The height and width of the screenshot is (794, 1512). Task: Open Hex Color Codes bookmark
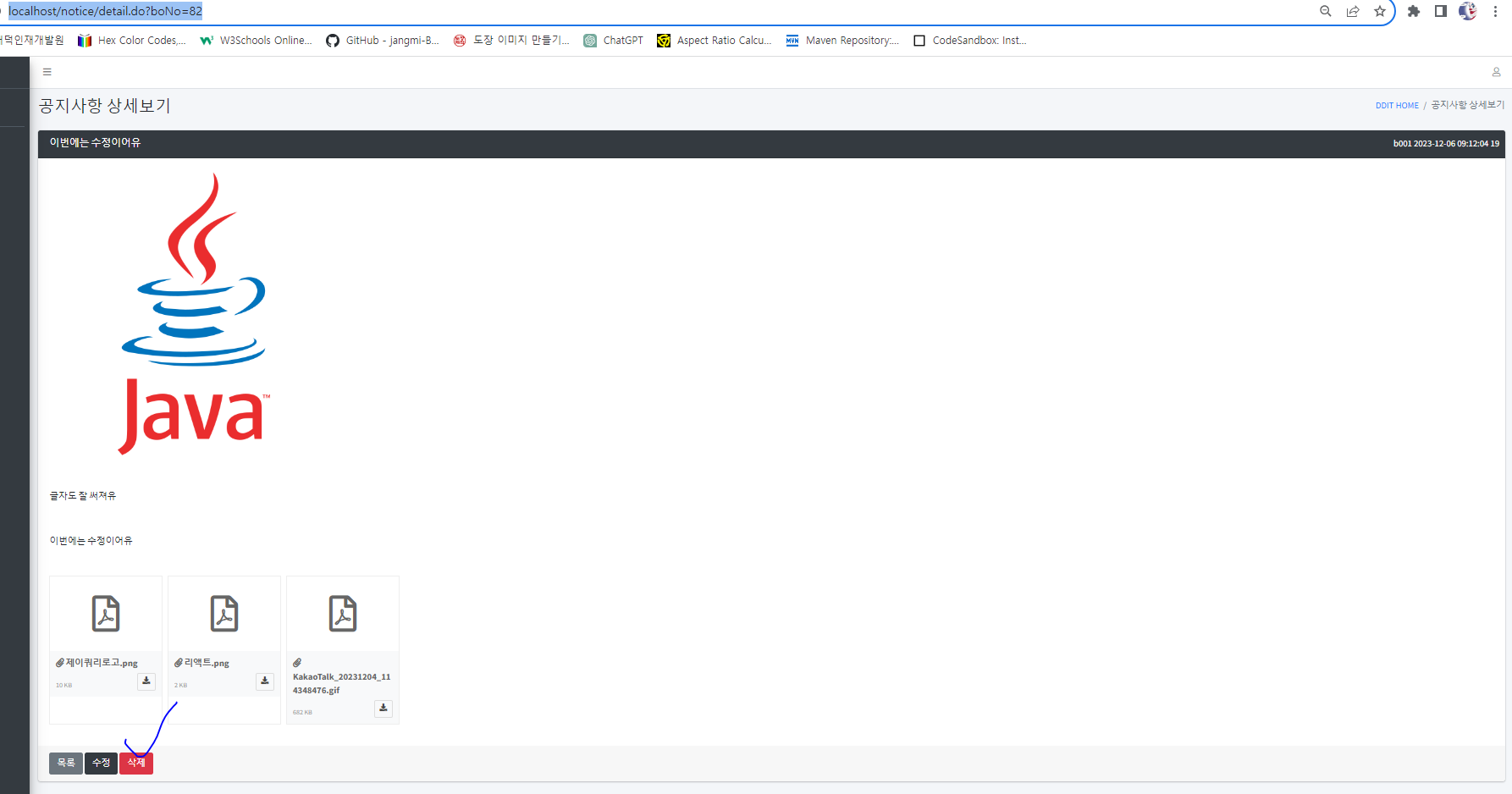[132, 41]
